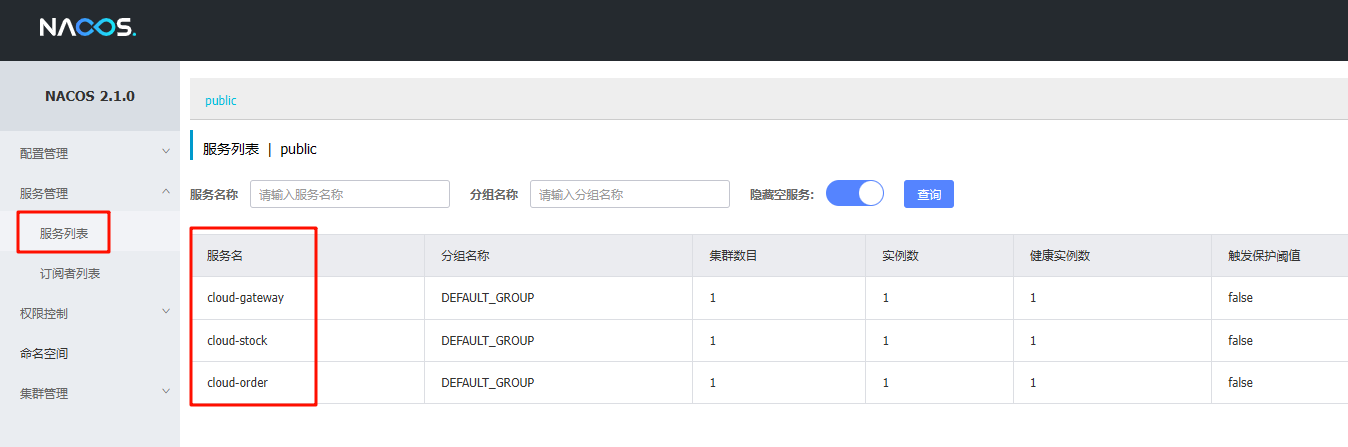Screen dimensions: 1348x447
Task: Click the 服务列表 | public page heading
Action: coord(260,148)
